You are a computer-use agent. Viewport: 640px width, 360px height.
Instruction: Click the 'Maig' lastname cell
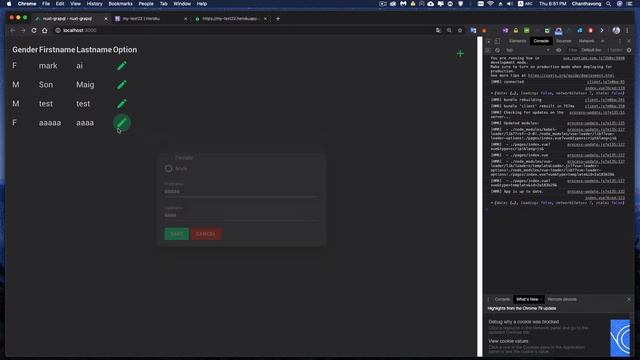tap(85, 84)
